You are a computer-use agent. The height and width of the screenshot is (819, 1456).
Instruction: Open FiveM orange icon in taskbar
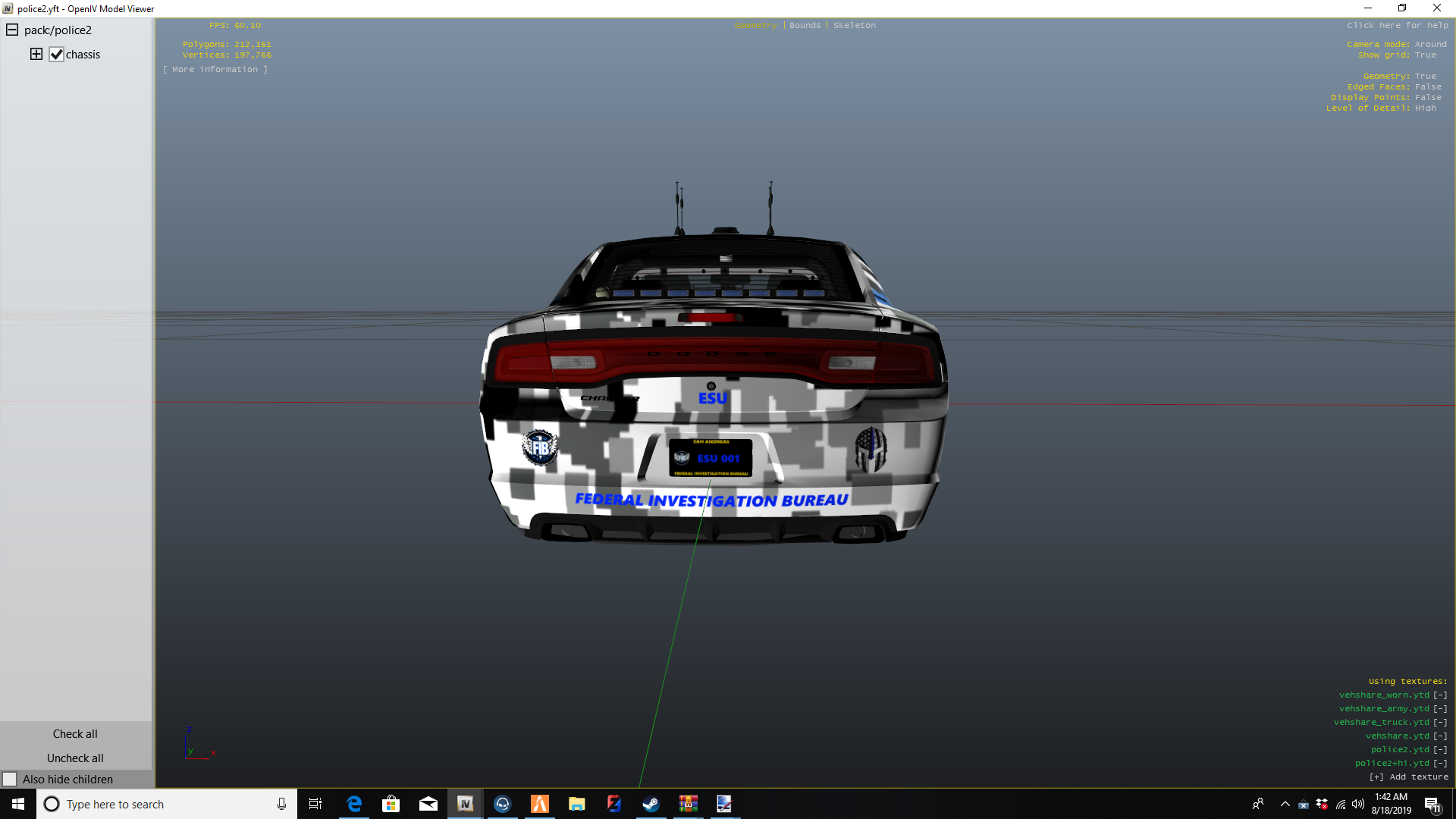tap(539, 804)
